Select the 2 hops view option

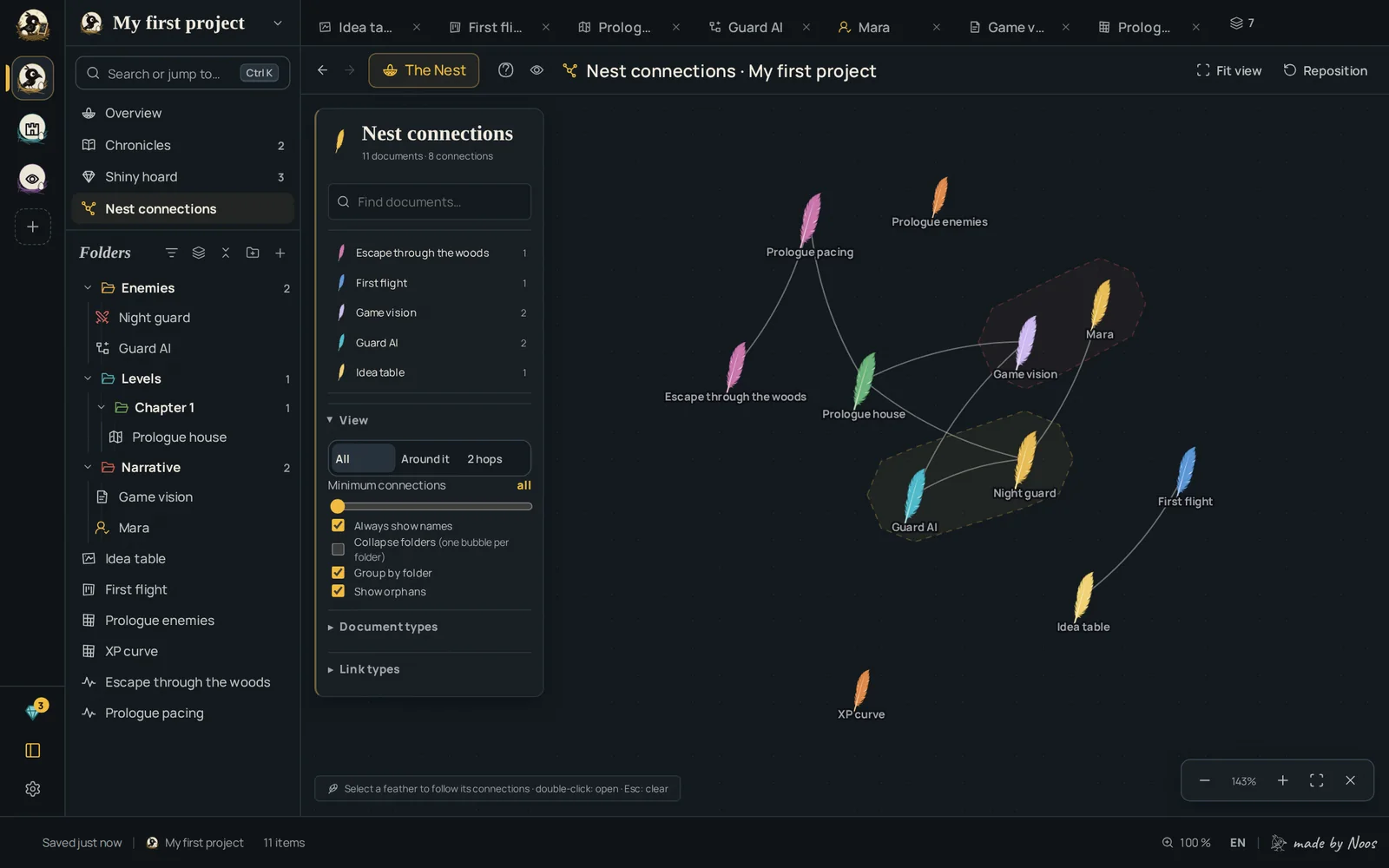pyautogui.click(x=484, y=459)
